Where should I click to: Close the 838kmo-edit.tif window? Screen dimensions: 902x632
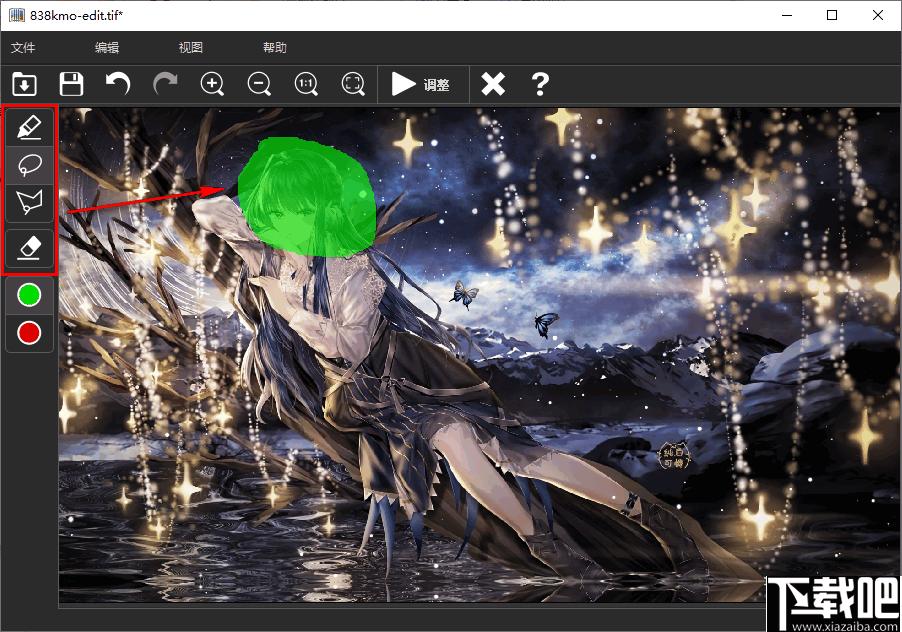[878, 15]
